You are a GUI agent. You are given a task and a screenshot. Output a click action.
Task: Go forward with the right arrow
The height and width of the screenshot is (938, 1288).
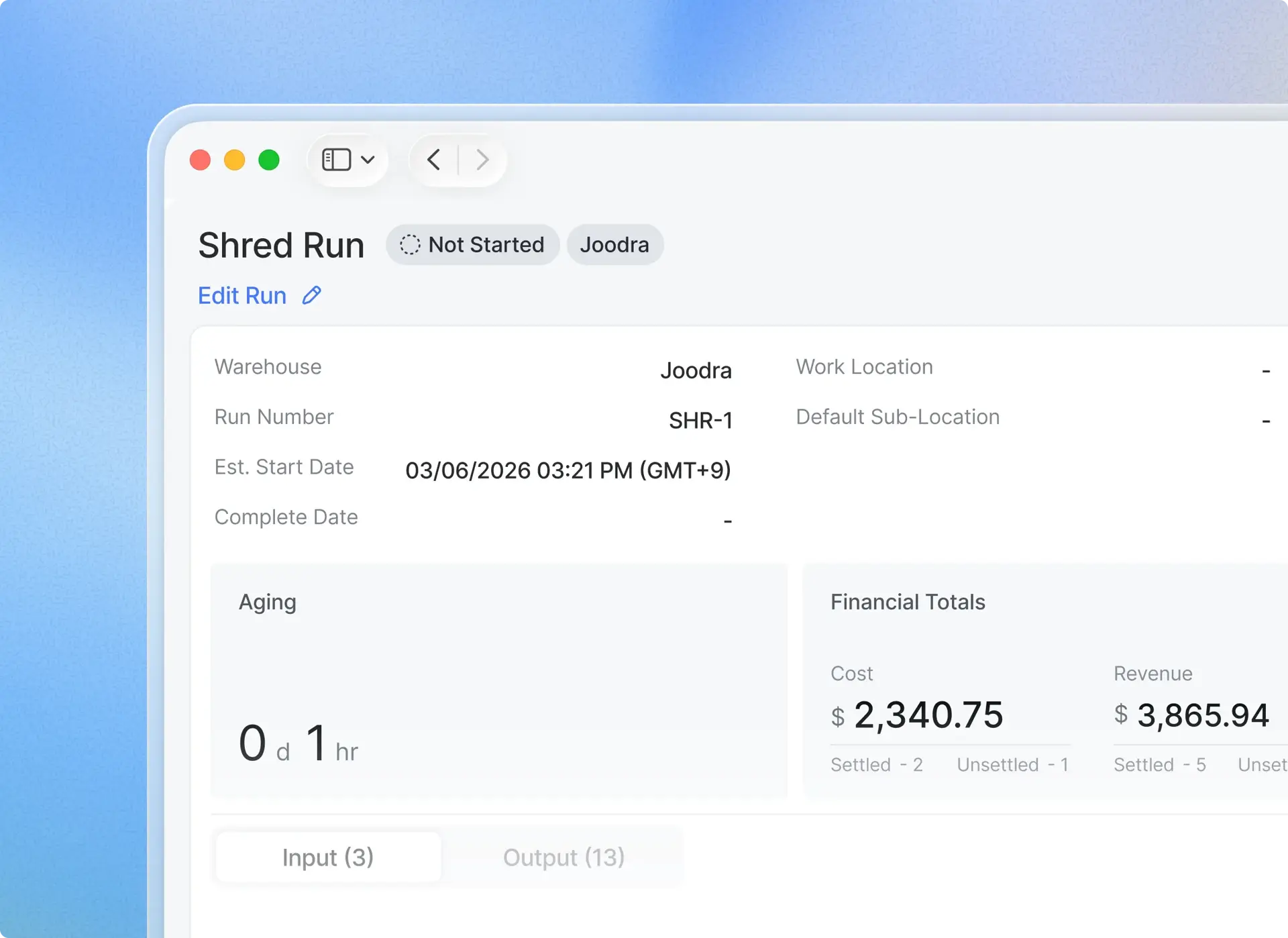482,160
